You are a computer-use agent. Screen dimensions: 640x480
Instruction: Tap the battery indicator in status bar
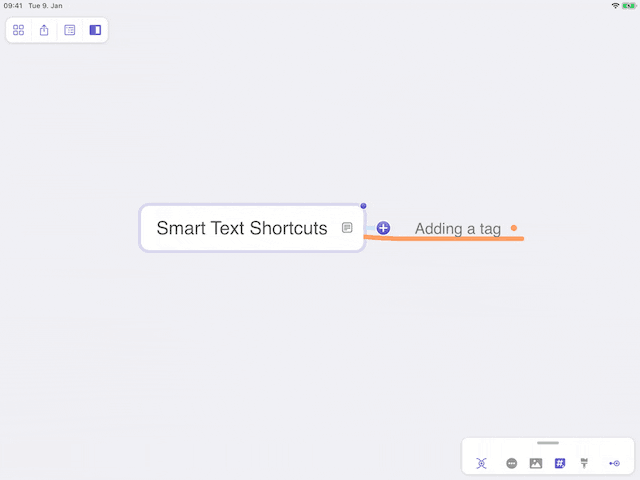coord(629,6)
